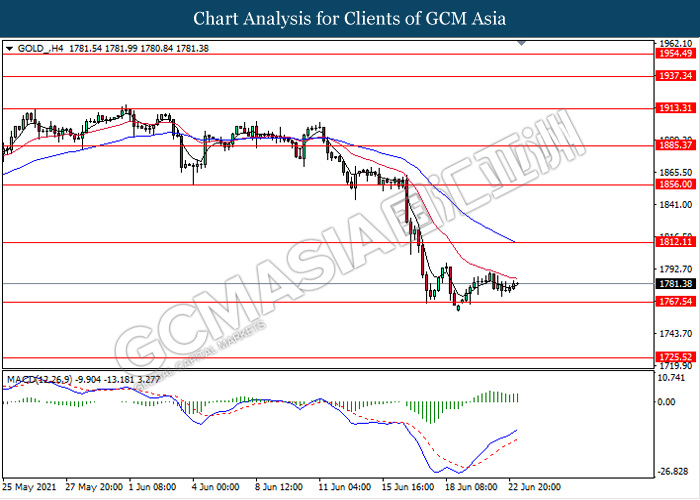
Task: Select the 1937.34 red price label
Action: (675, 76)
